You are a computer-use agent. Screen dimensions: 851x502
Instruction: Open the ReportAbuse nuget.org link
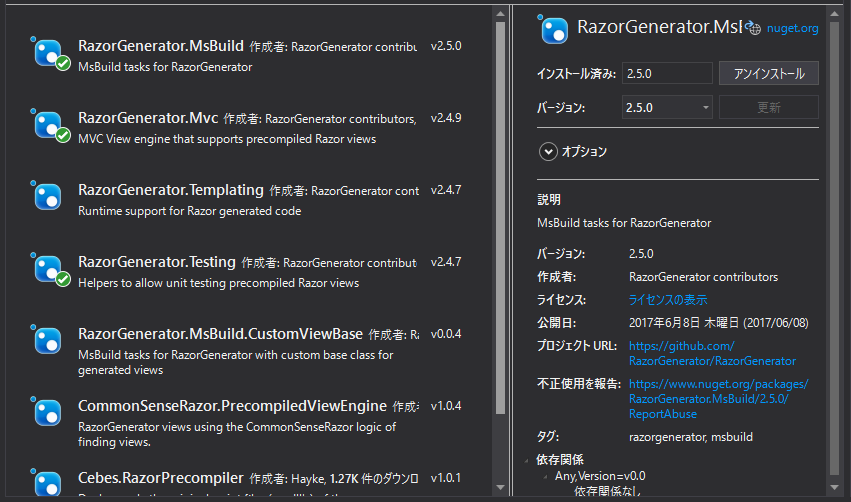[x=718, y=399]
